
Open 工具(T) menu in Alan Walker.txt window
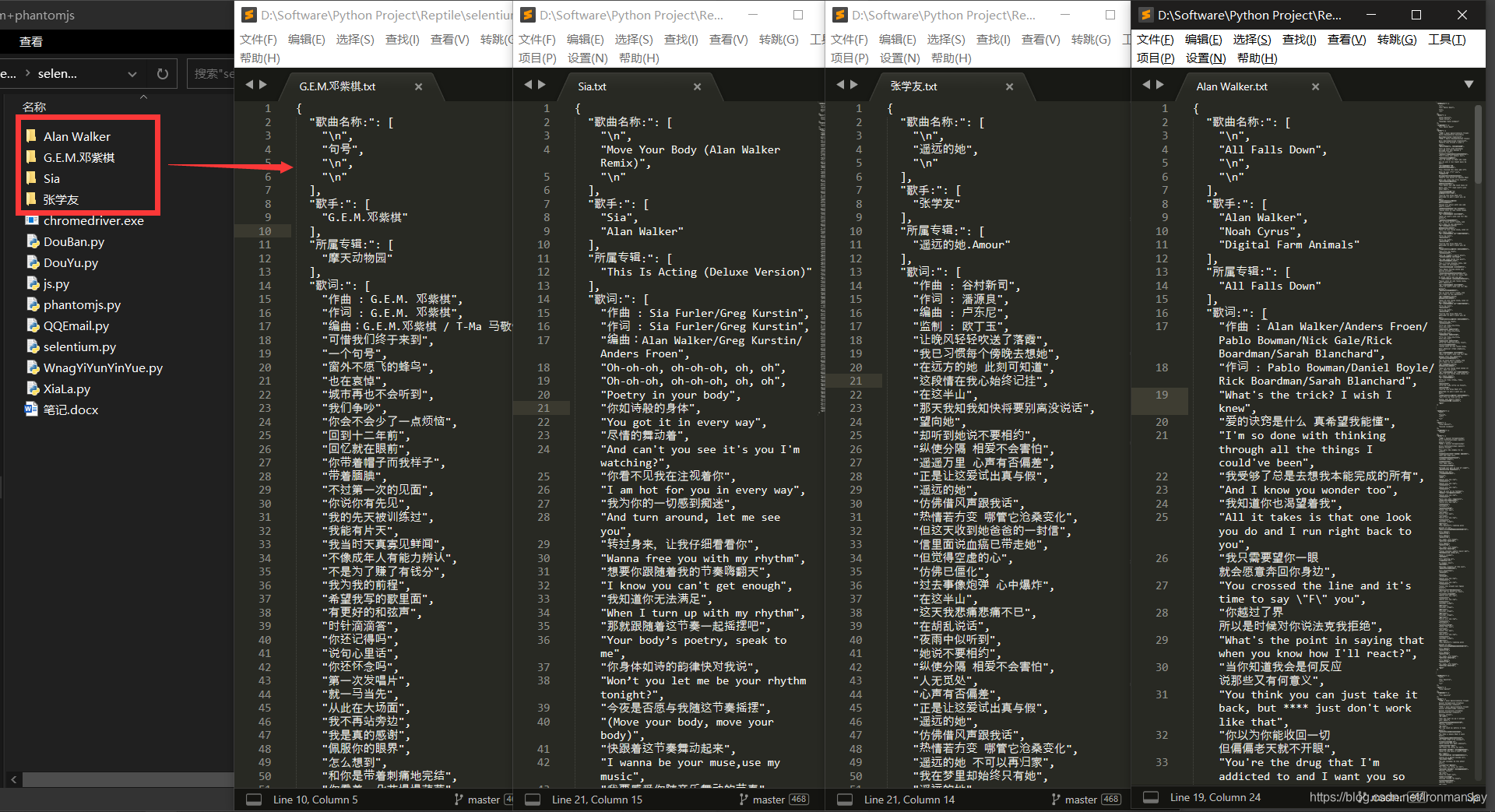tap(1447, 40)
